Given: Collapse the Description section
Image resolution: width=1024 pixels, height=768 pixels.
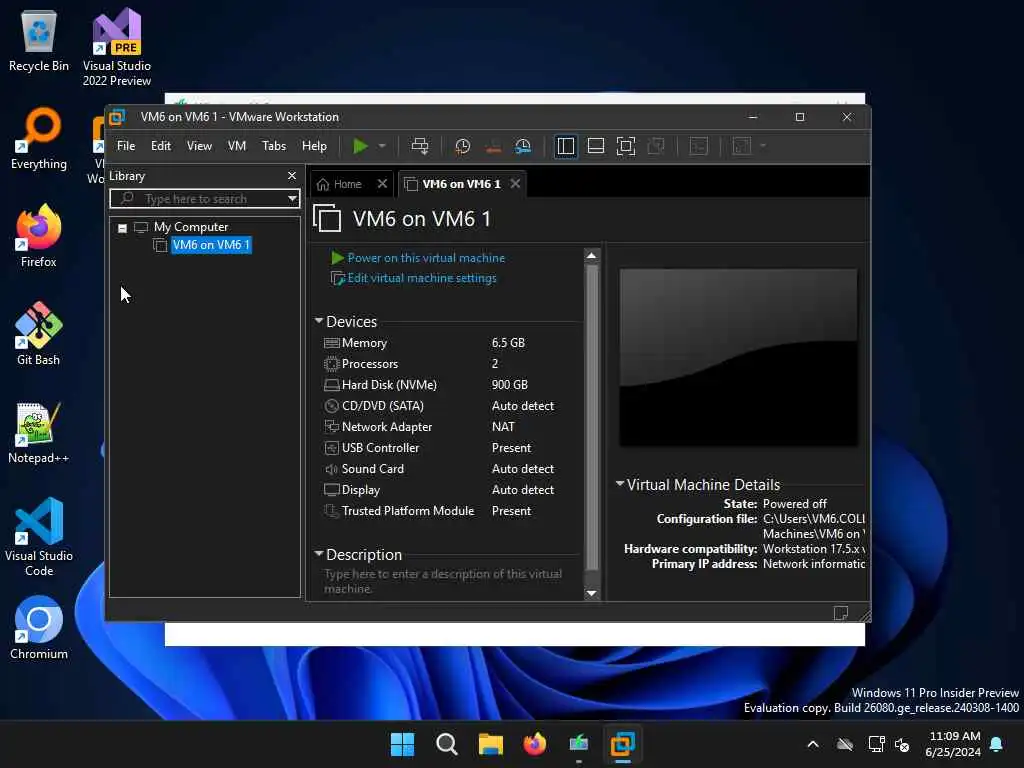Looking at the screenshot, I should pyautogui.click(x=319, y=554).
